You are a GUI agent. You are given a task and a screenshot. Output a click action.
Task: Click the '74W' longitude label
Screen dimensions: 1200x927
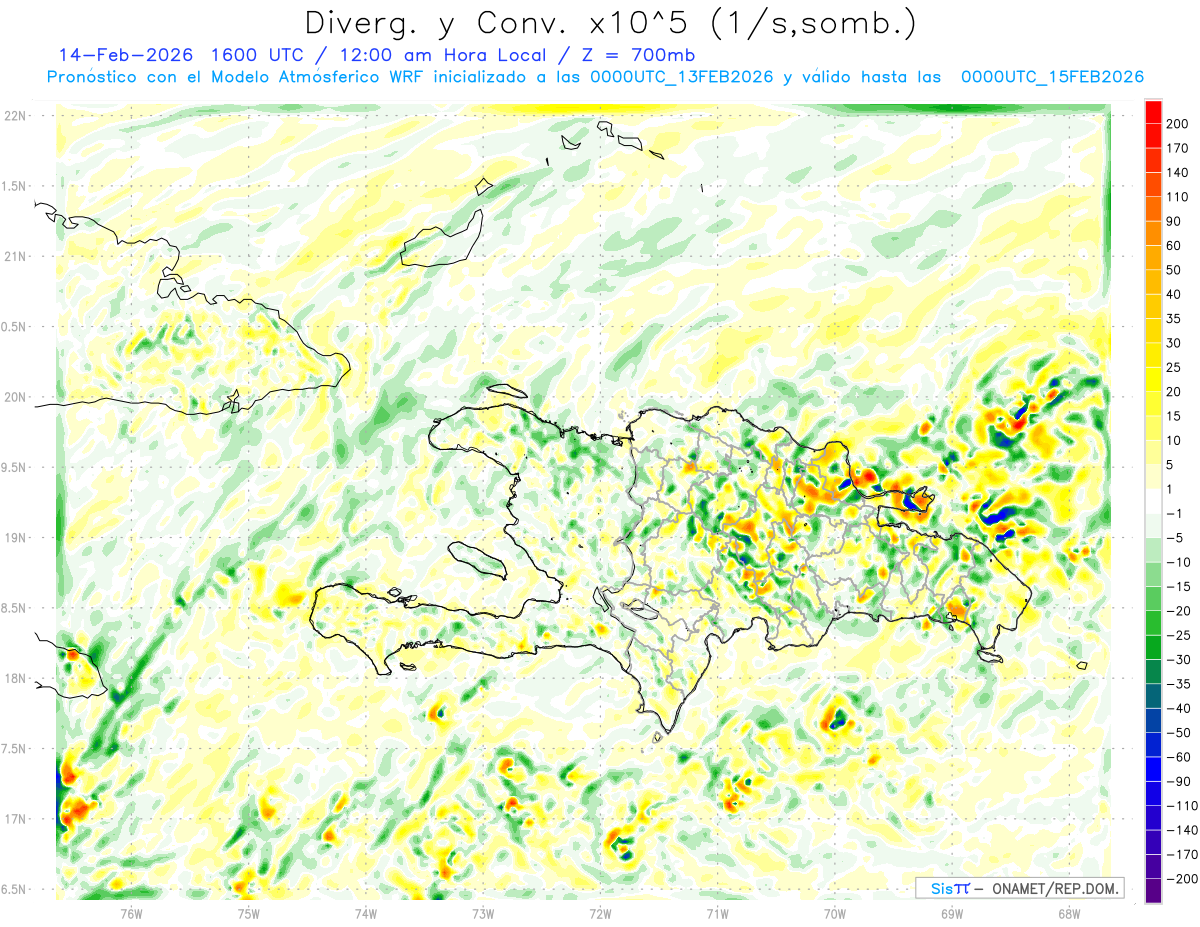(x=366, y=912)
